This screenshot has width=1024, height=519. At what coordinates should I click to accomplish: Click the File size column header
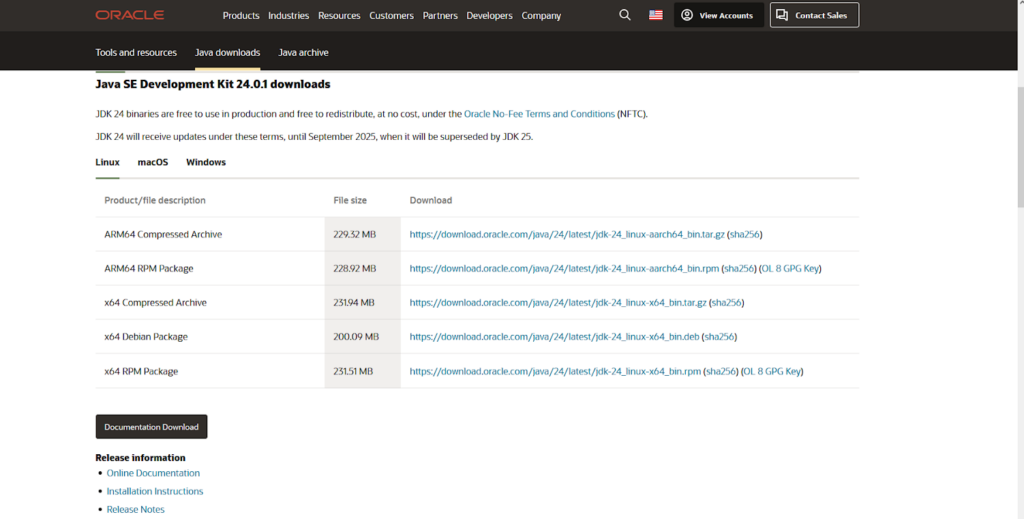pyautogui.click(x=350, y=200)
